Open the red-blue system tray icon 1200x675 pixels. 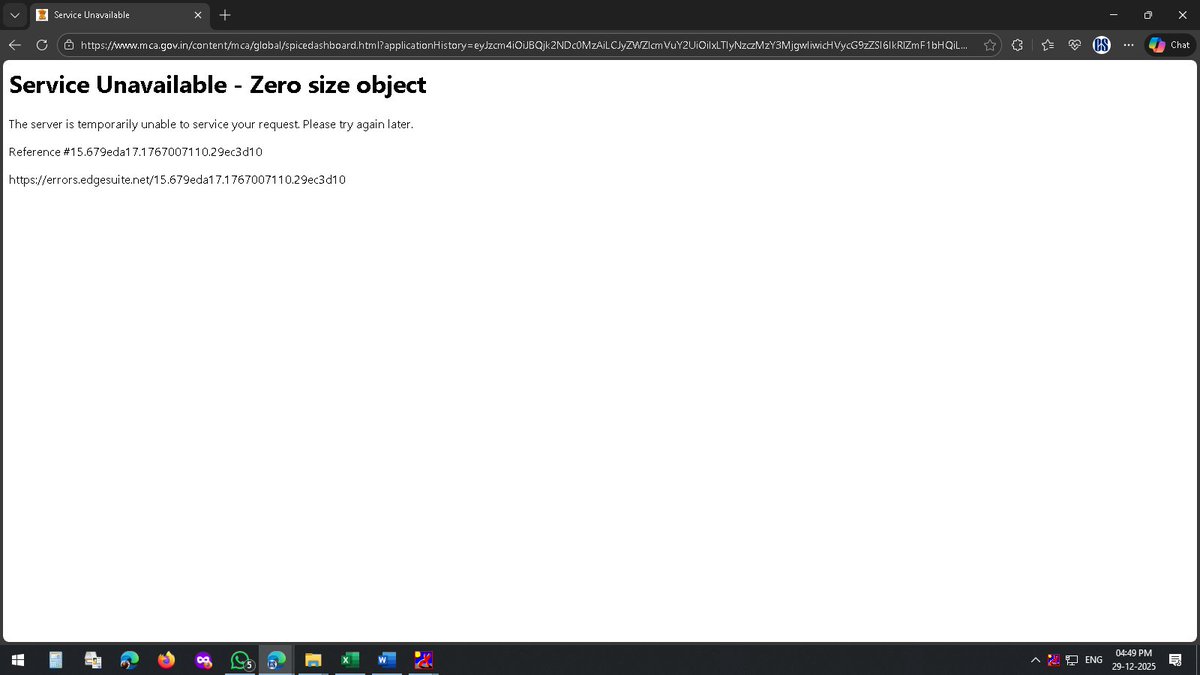point(1053,660)
